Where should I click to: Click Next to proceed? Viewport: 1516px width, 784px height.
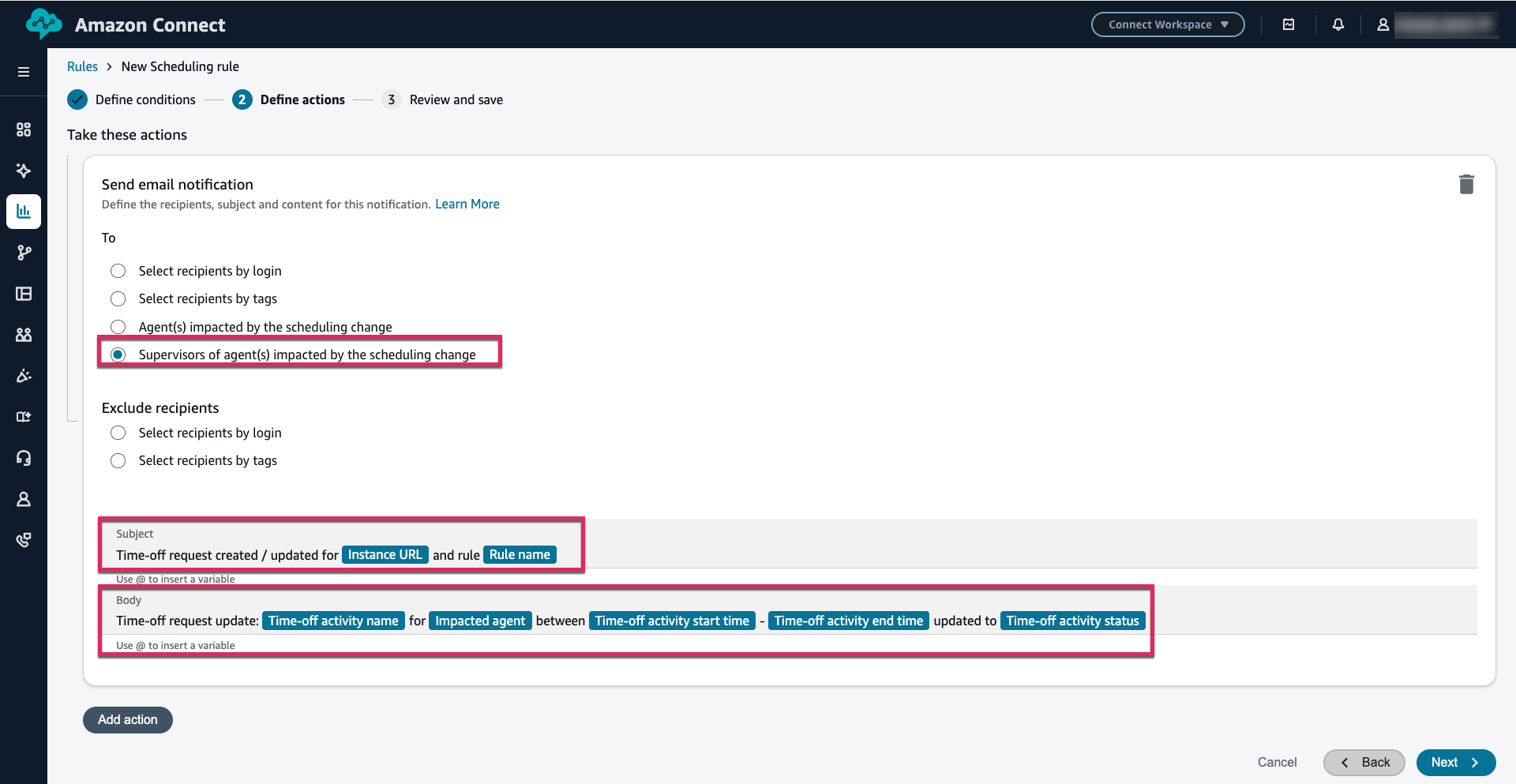(x=1456, y=763)
